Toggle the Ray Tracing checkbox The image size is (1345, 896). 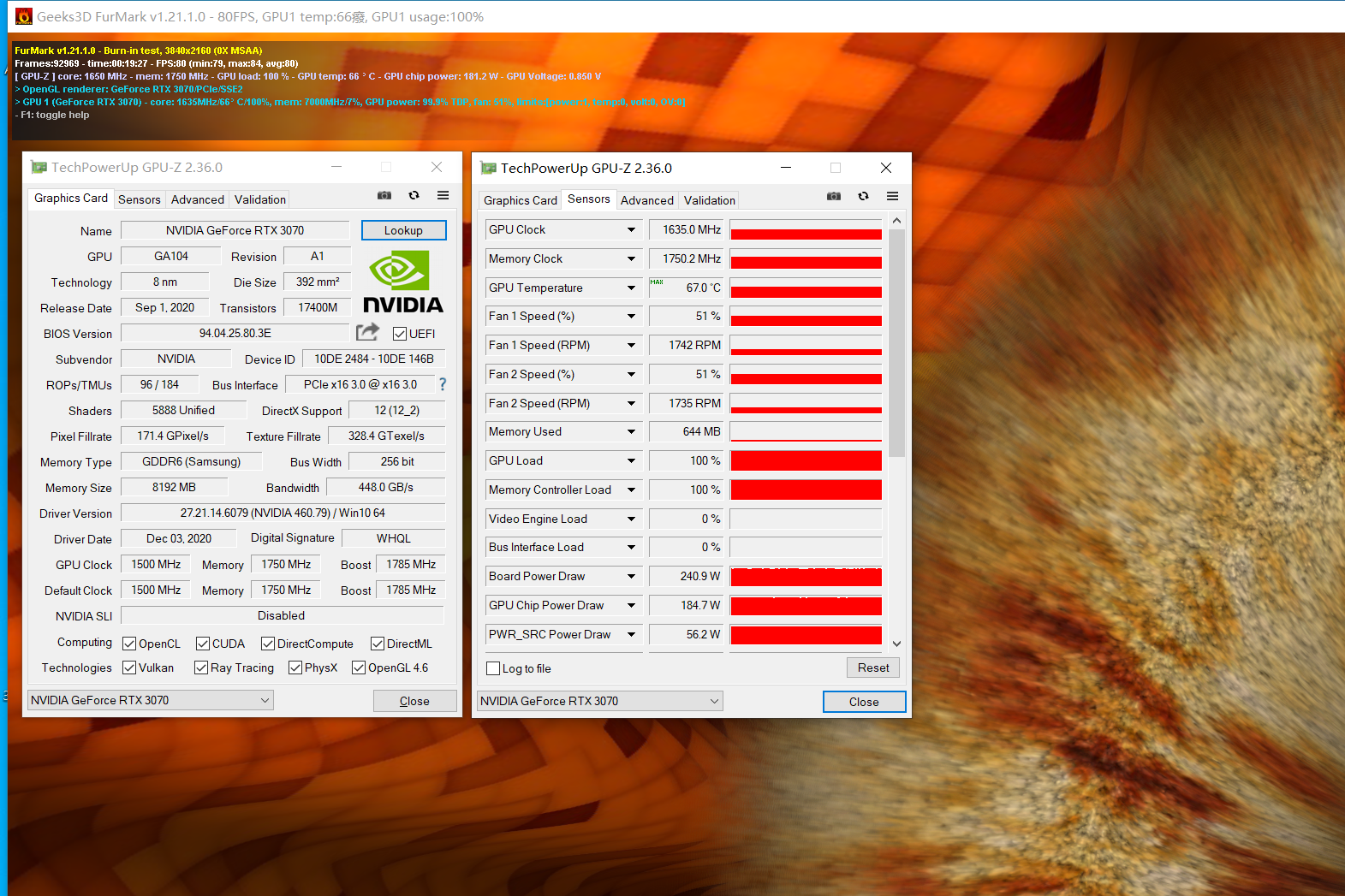(201, 668)
